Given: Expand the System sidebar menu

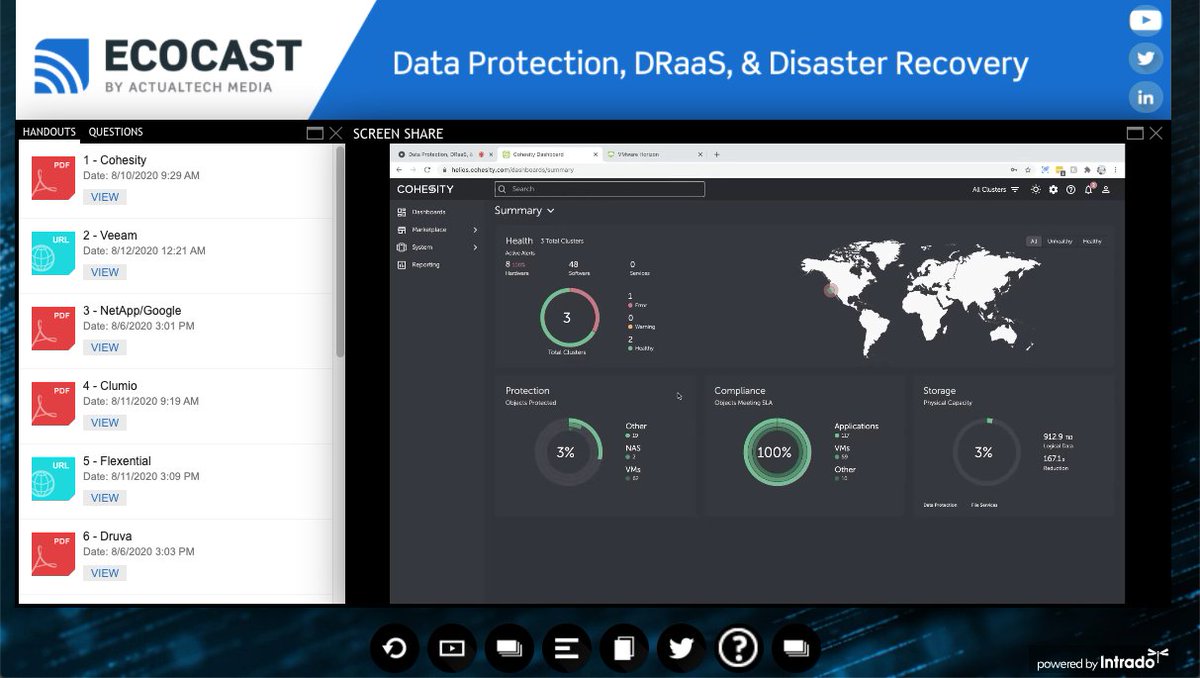Looking at the screenshot, I should pyautogui.click(x=438, y=247).
